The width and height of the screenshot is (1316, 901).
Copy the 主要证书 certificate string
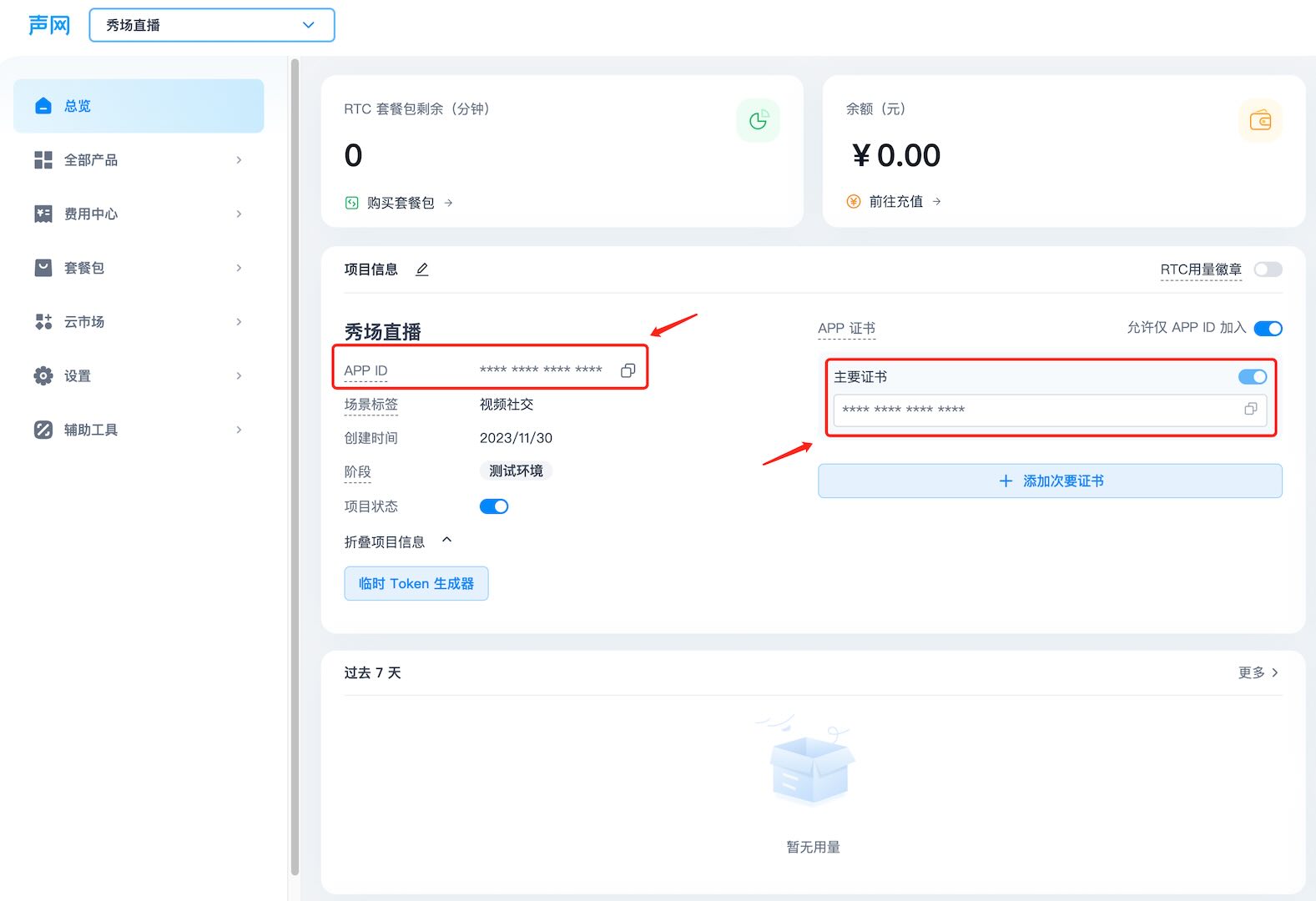pyautogui.click(x=1250, y=409)
